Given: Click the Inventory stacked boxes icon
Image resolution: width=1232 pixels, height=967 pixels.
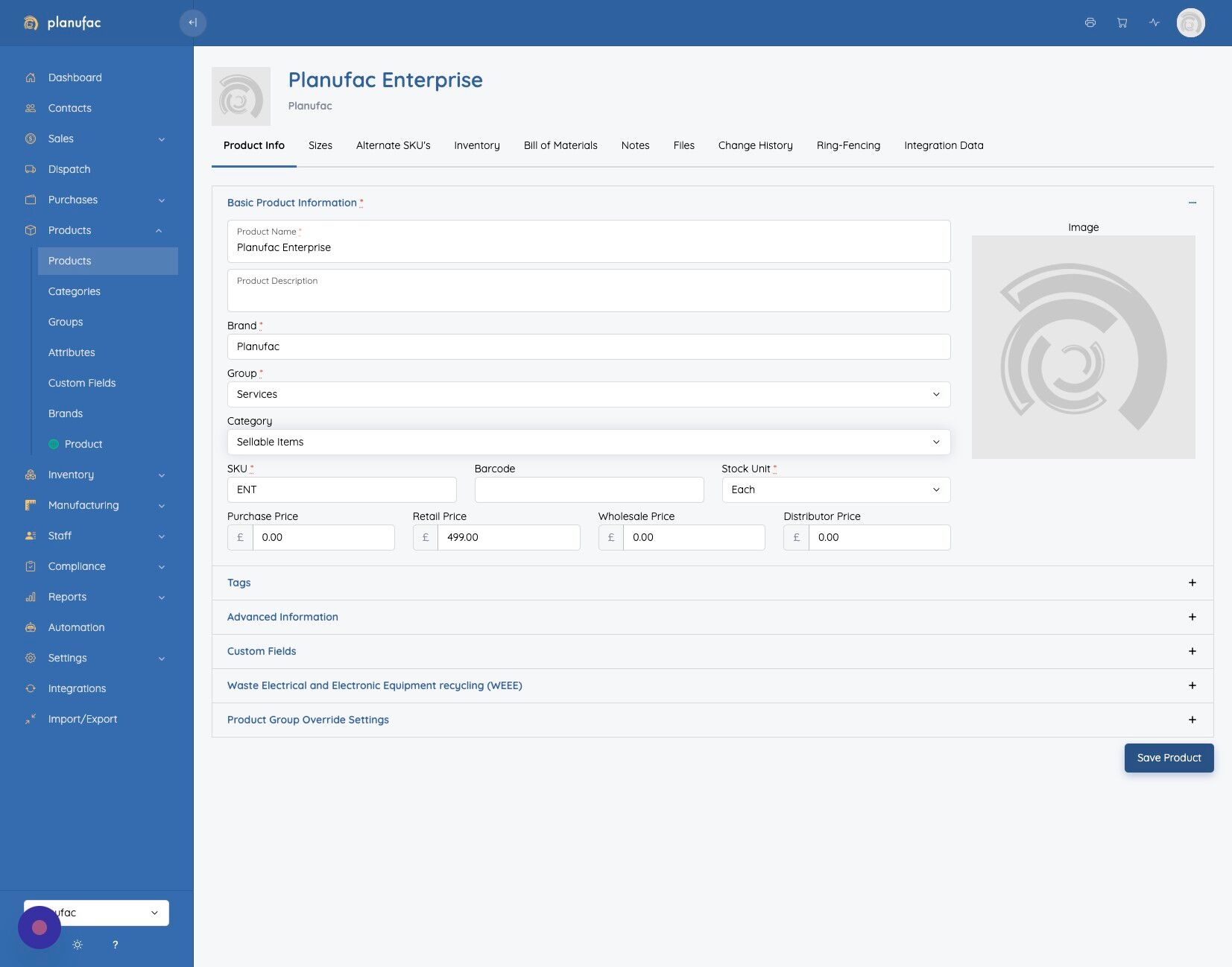Looking at the screenshot, I should coord(31,475).
